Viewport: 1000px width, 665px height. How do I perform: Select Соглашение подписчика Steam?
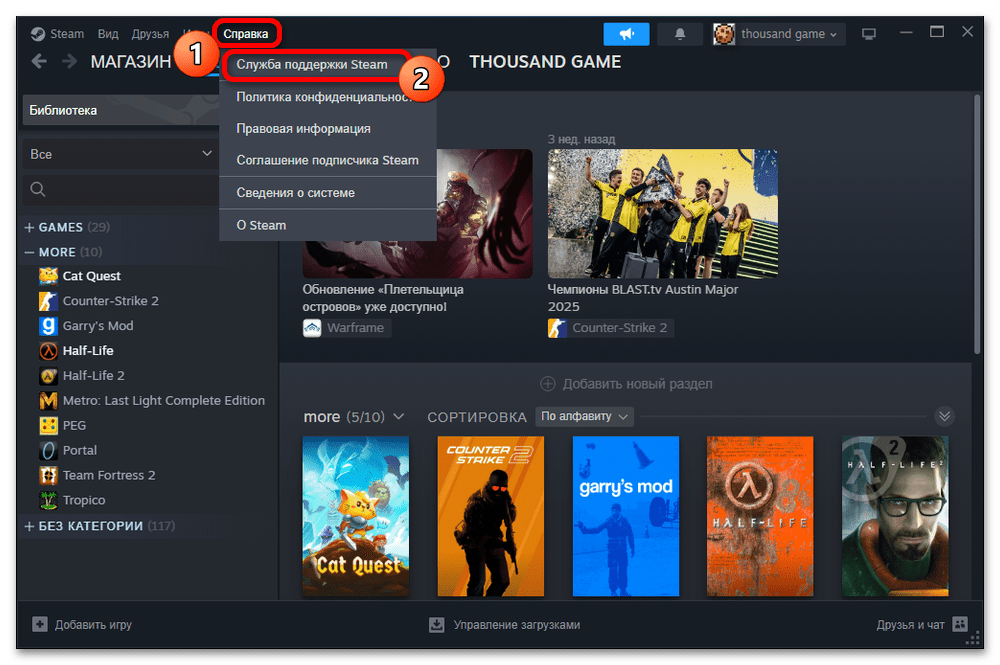tap(328, 160)
